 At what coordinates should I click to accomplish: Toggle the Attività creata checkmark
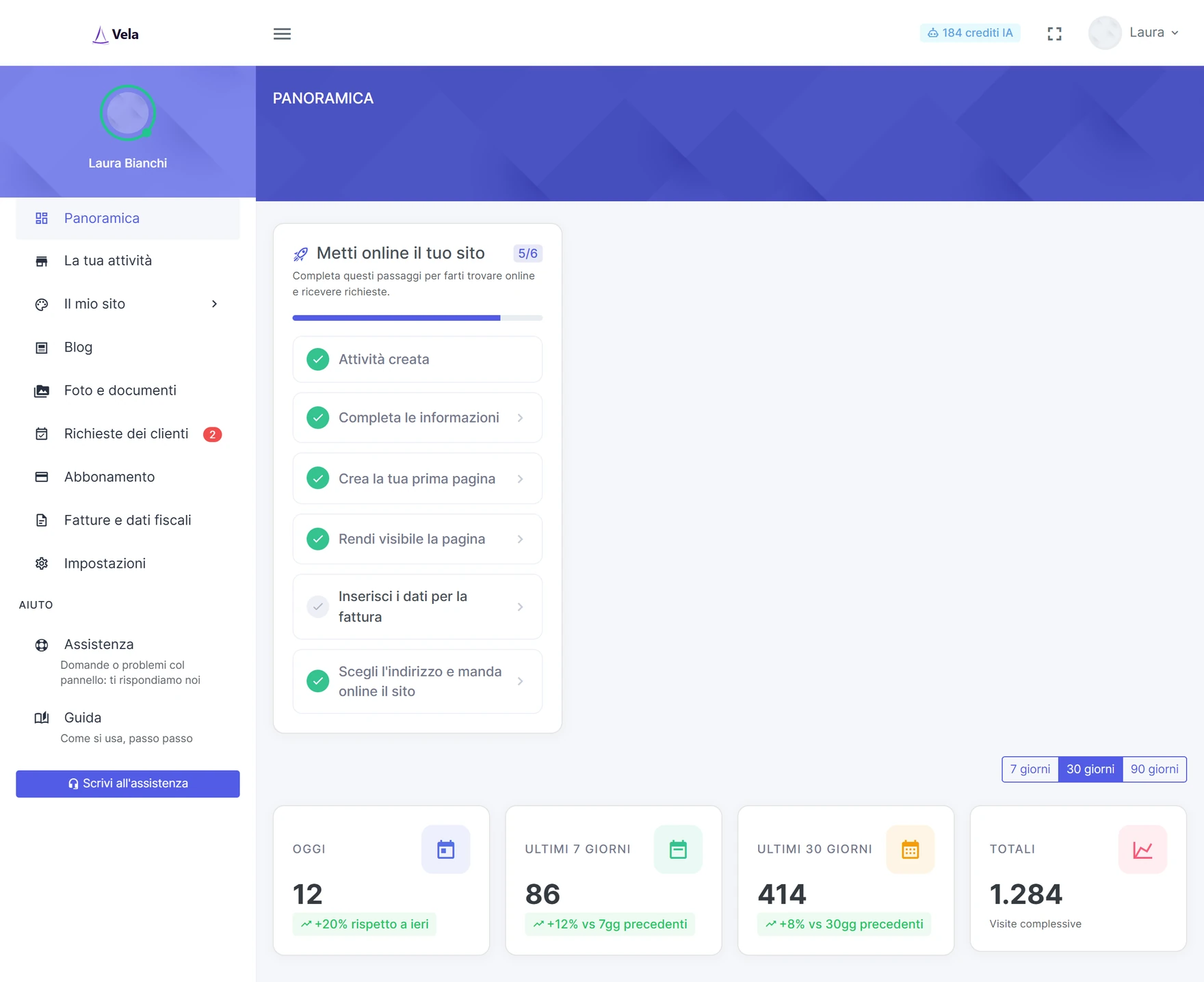[317, 359]
